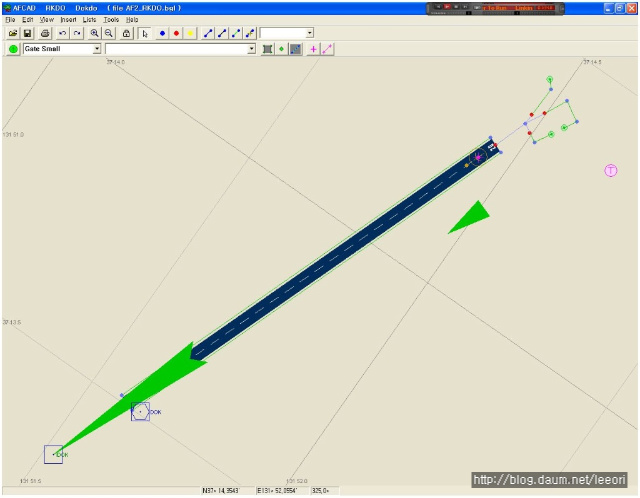Select the magenta line tool
The height and width of the screenshot is (498, 640).
coord(327,49)
